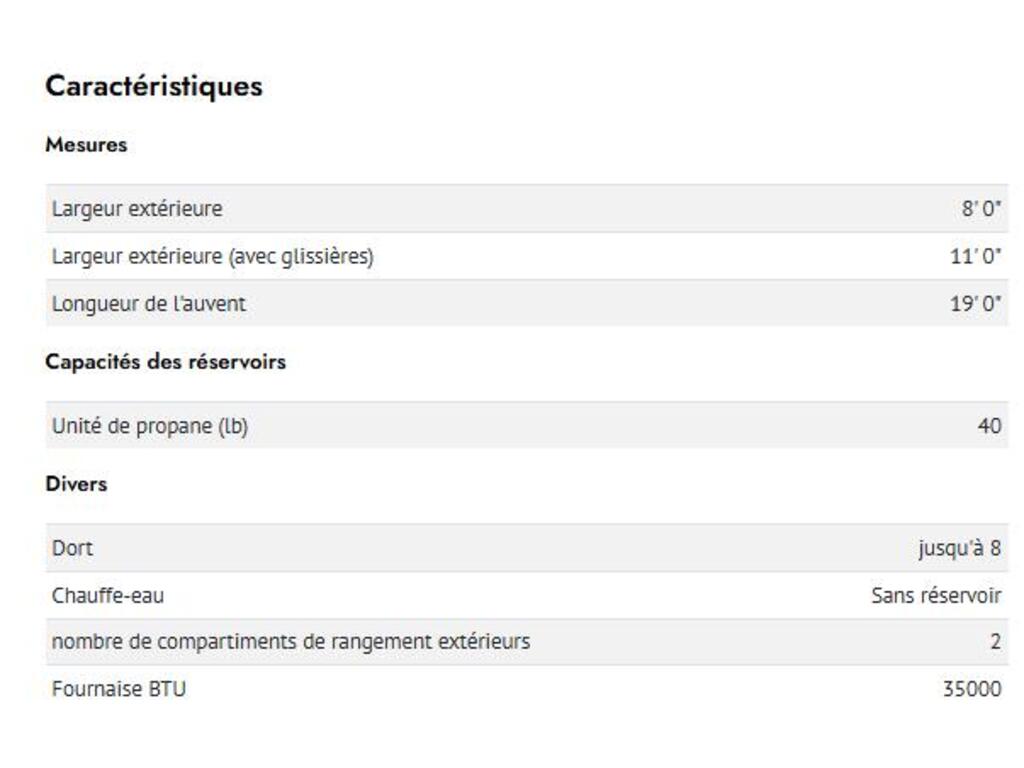Click the "Fournaise BTU" row label
Viewport: 1024px width, 768px height.
point(118,689)
